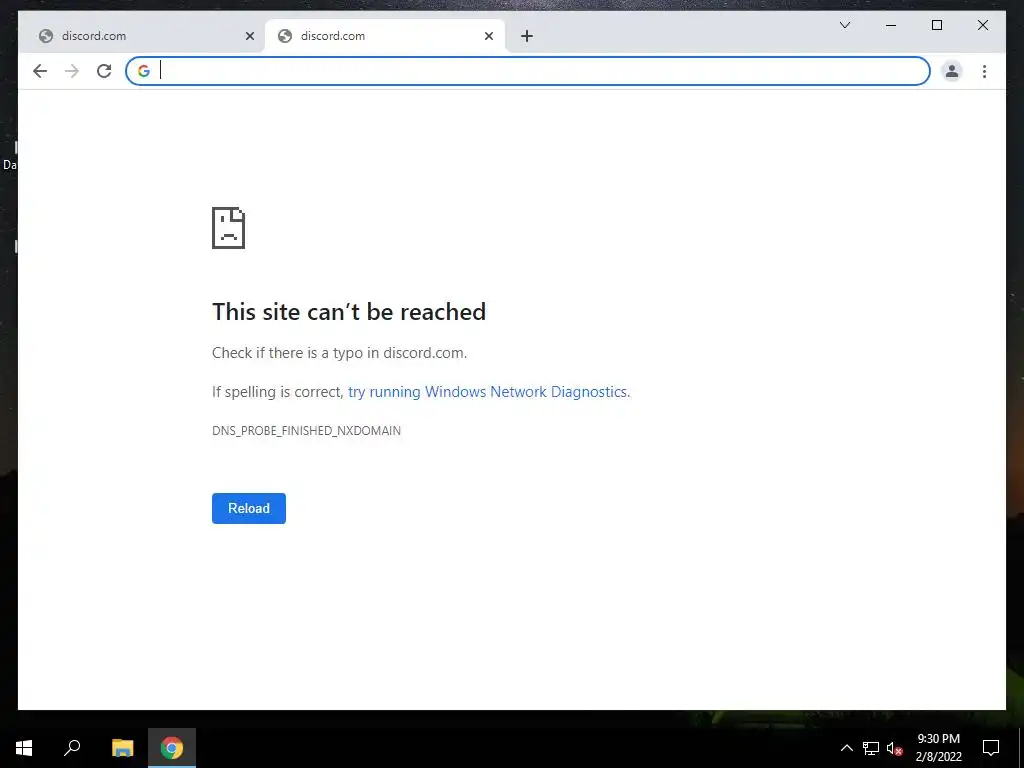Close the first discord.com tab
The height and width of the screenshot is (768, 1024).
pyautogui.click(x=249, y=36)
